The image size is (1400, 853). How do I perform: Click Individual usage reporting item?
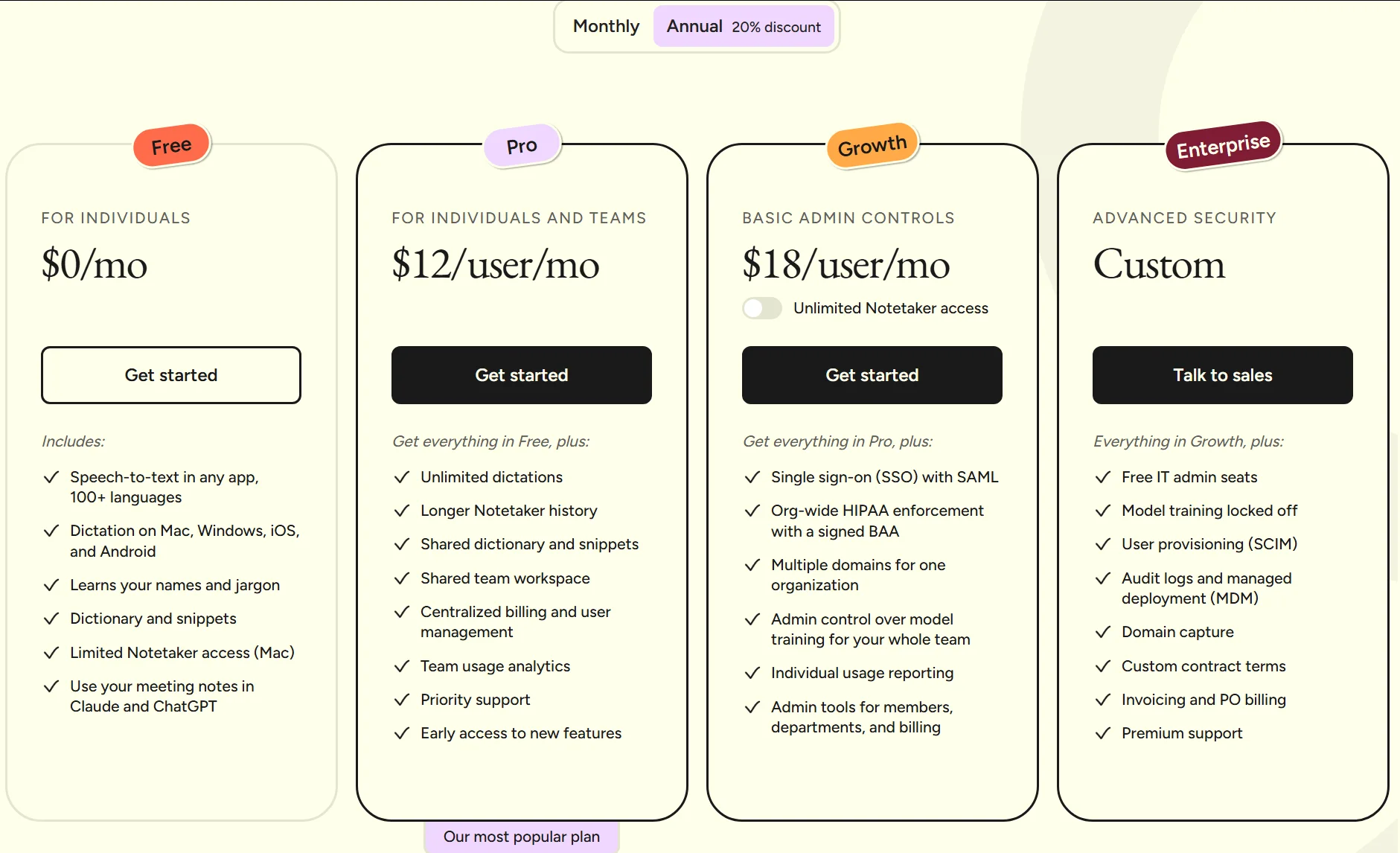click(x=862, y=673)
